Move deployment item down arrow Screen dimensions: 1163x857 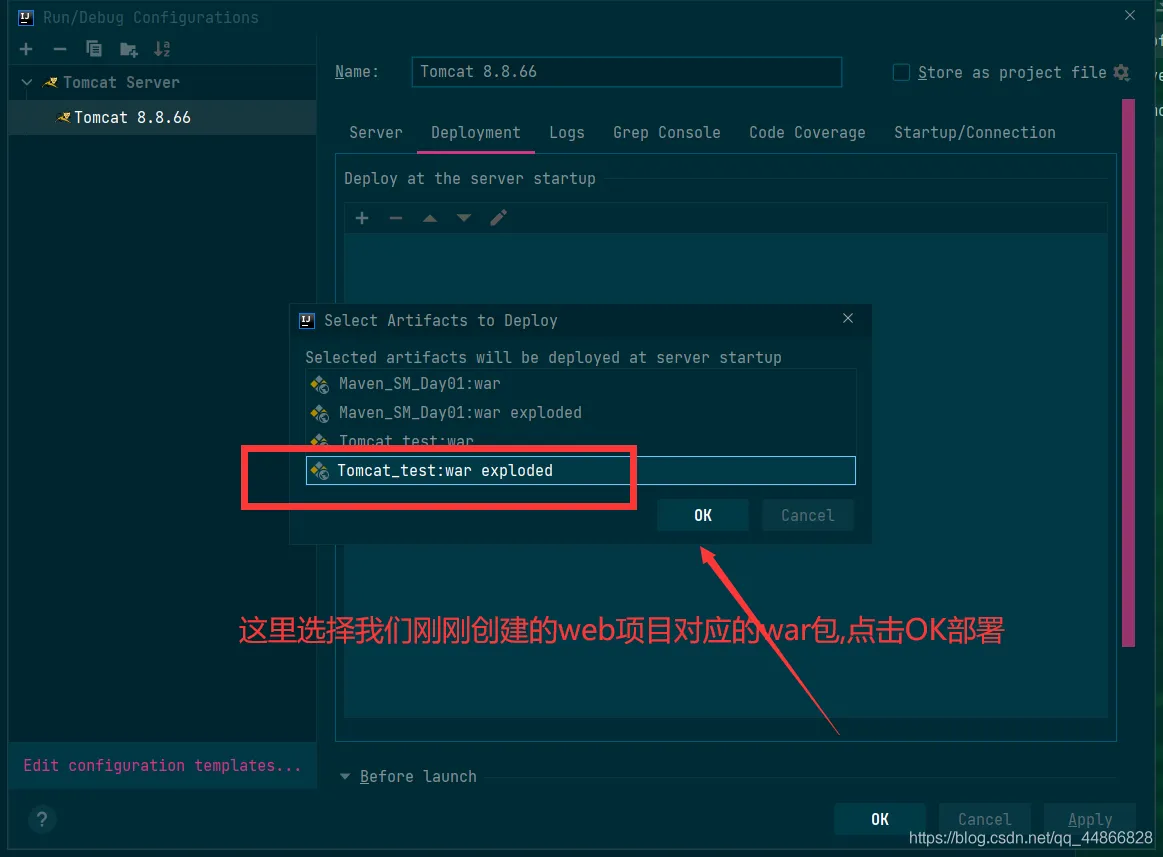(464, 218)
